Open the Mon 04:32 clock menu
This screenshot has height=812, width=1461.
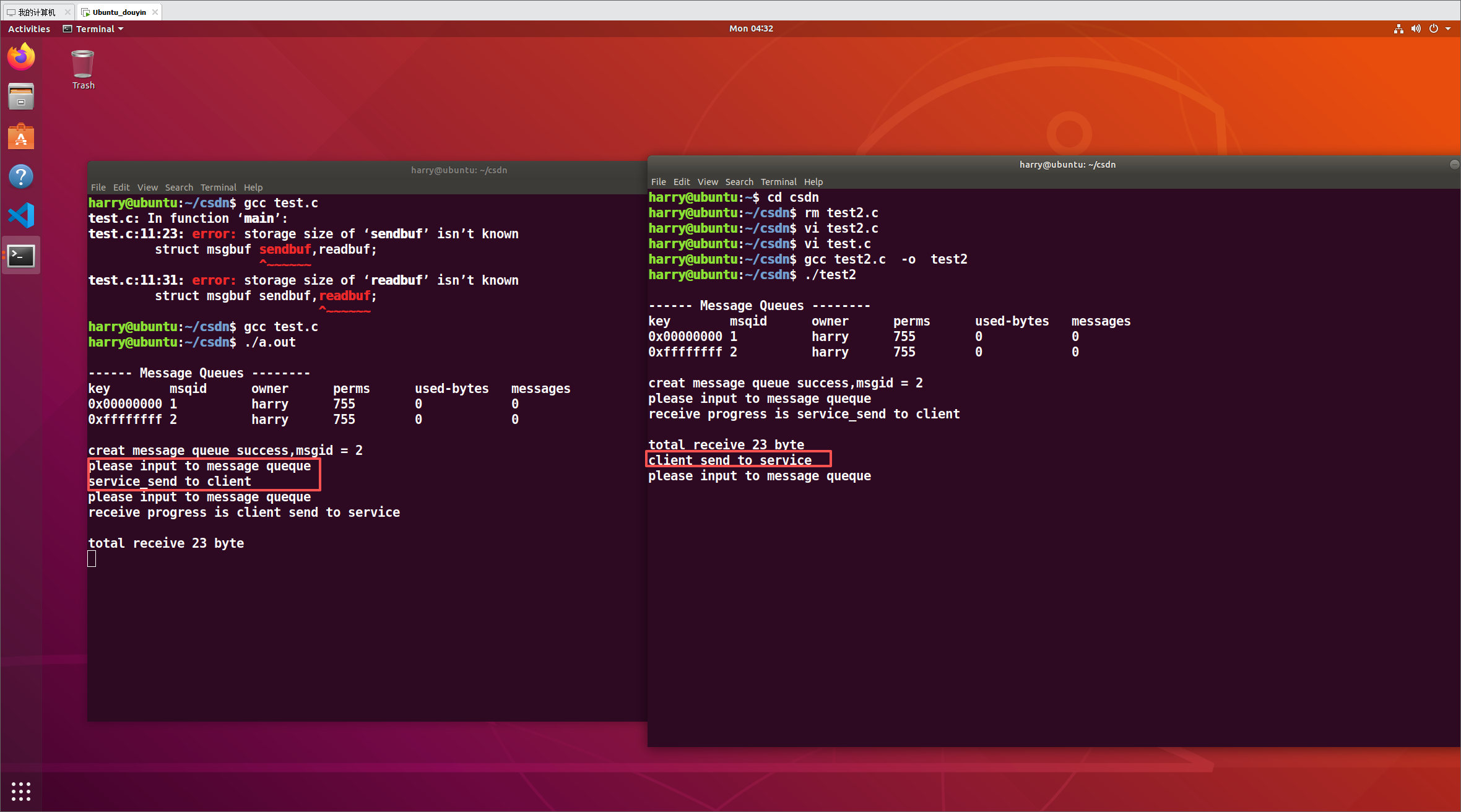pyautogui.click(x=751, y=28)
